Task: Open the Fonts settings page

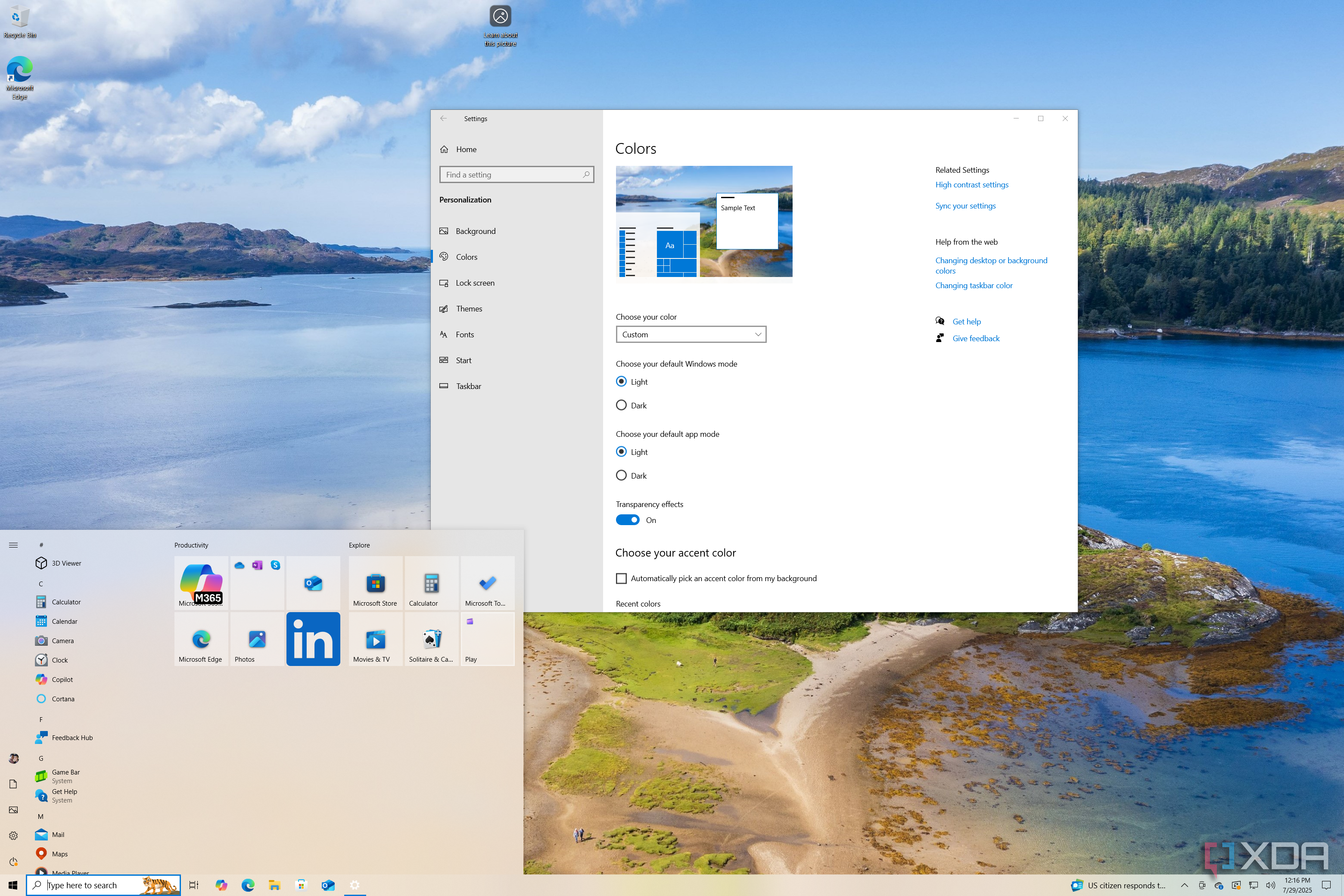Action: point(516,334)
